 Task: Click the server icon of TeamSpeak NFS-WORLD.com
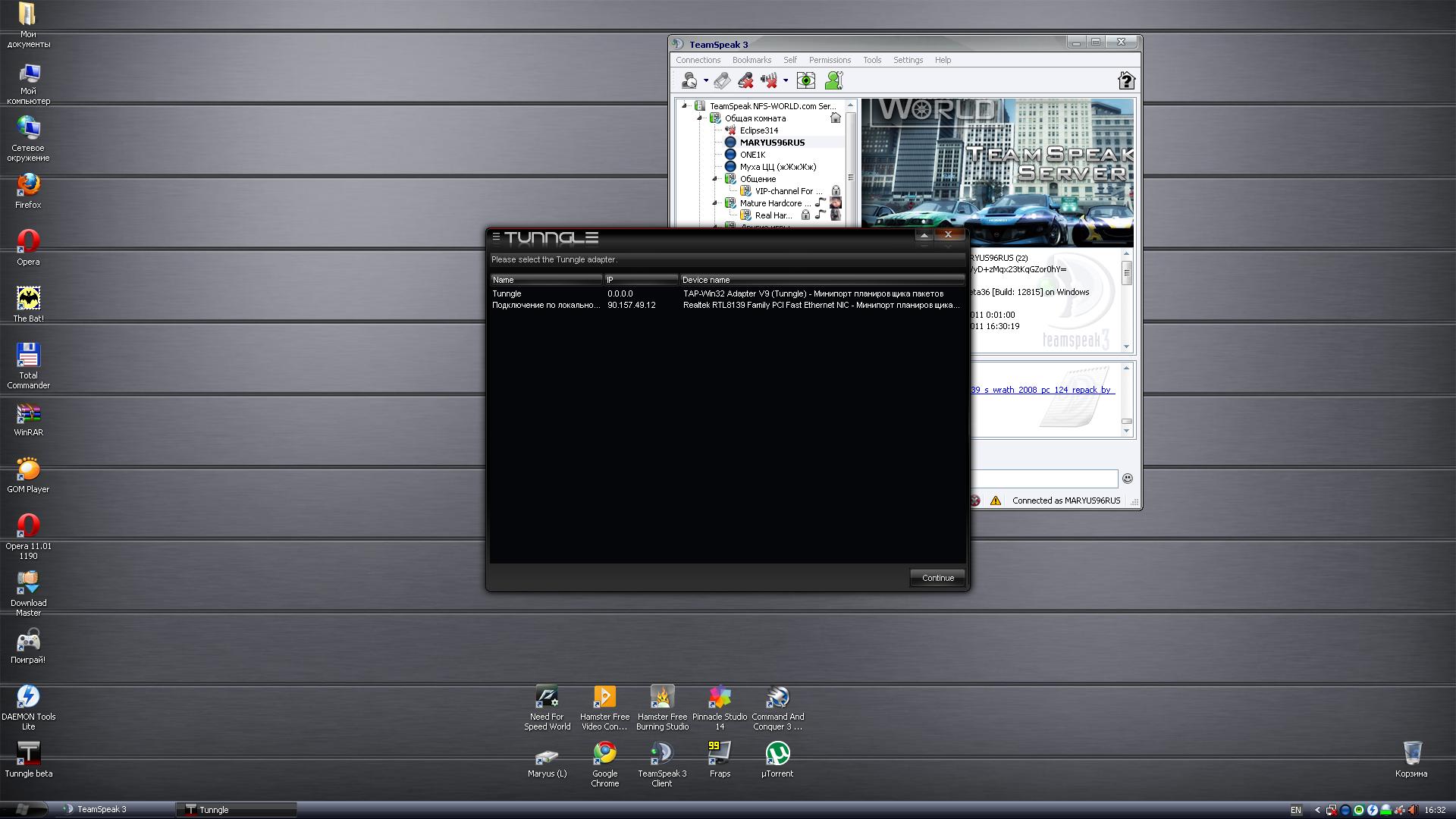(699, 106)
